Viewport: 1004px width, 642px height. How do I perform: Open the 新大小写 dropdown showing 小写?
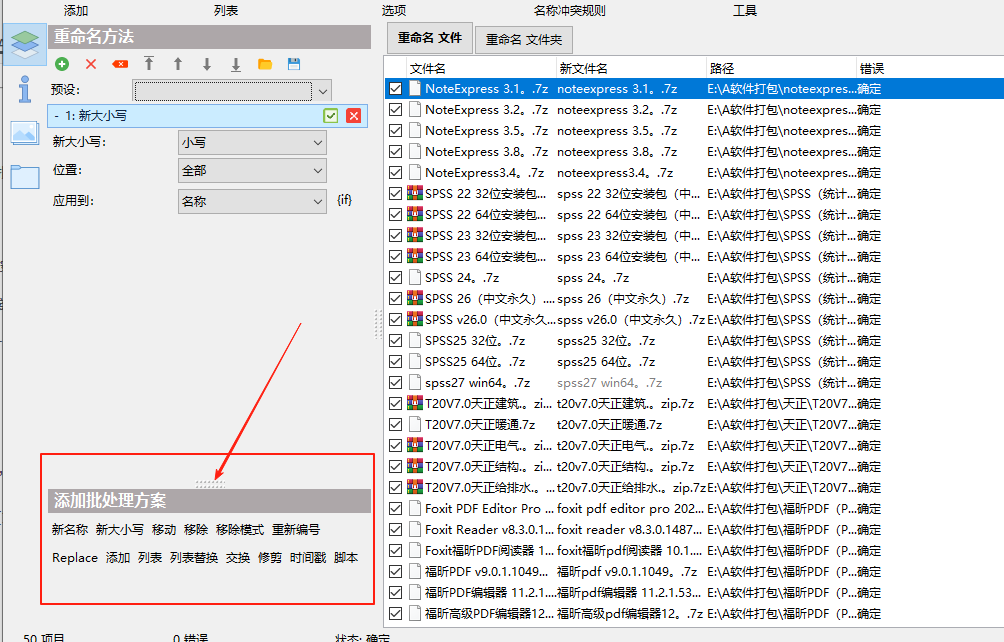[252, 143]
